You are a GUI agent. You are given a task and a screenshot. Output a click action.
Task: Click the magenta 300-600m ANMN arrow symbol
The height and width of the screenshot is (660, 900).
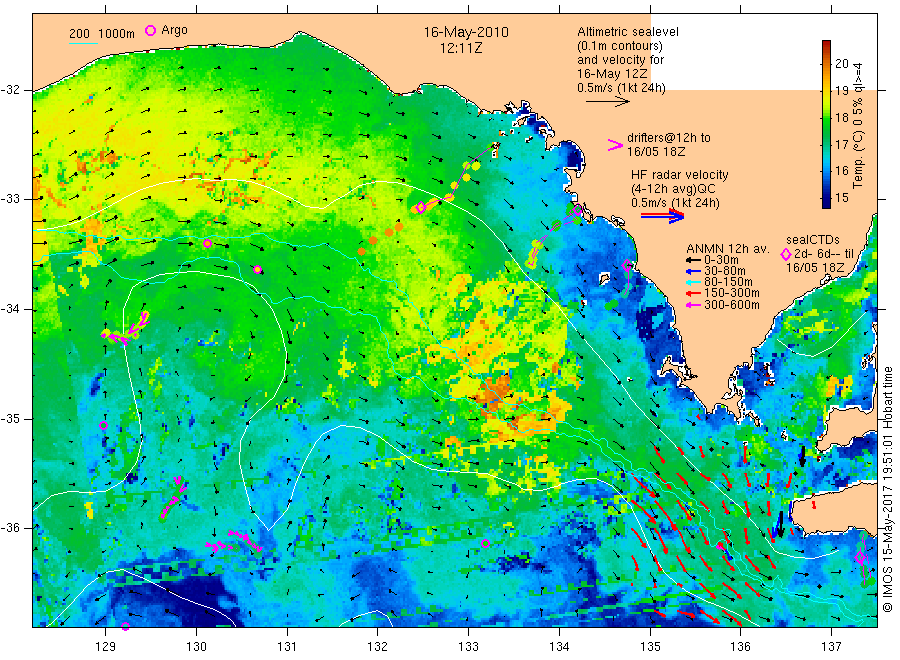click(x=694, y=305)
